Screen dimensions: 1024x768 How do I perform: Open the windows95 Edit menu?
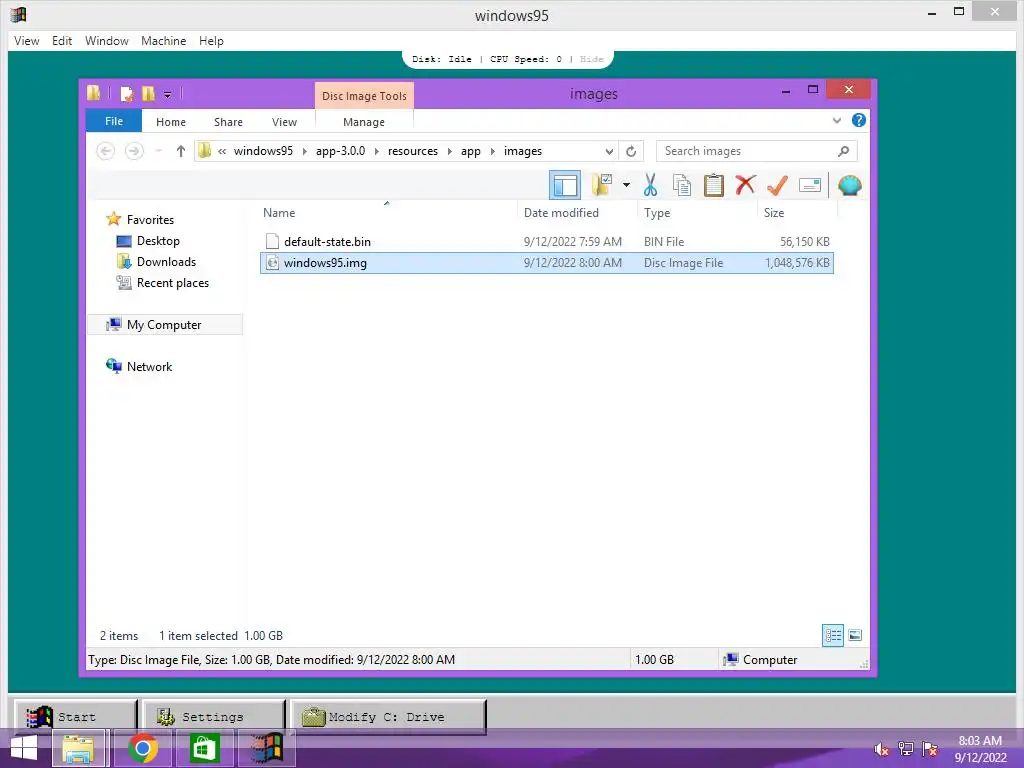tap(62, 41)
